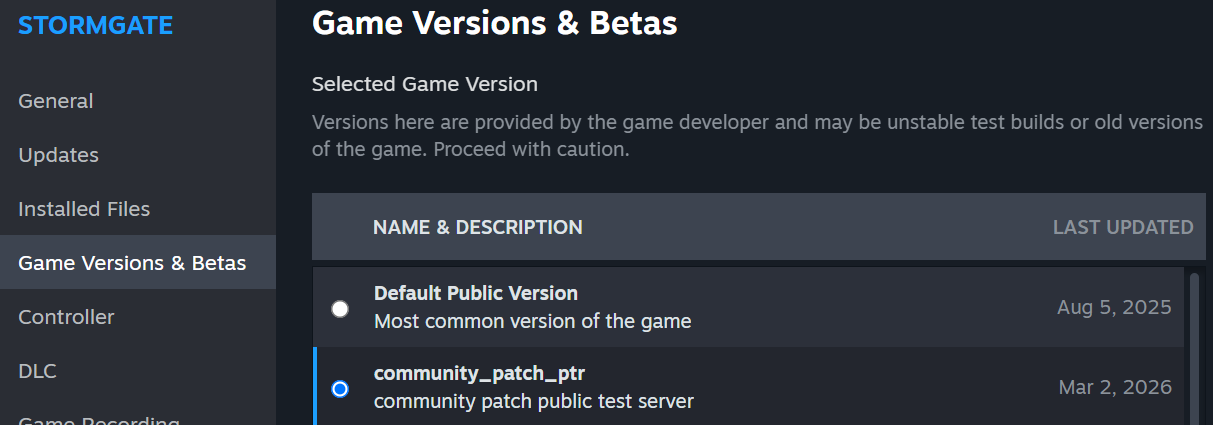The height and width of the screenshot is (425, 1213).
Task: Click the Mar 2, 2026 update date
Action: tap(1114, 387)
